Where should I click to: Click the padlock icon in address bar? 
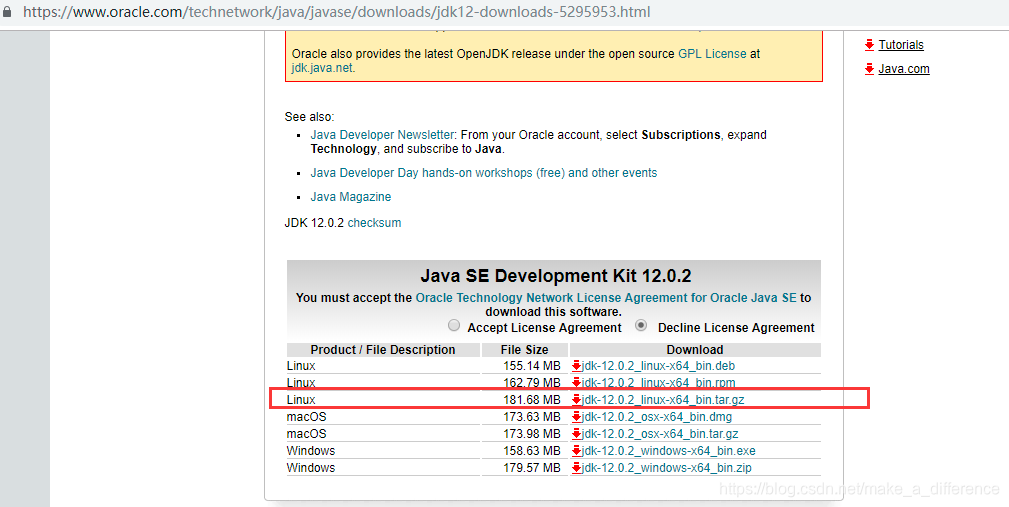(x=7, y=12)
